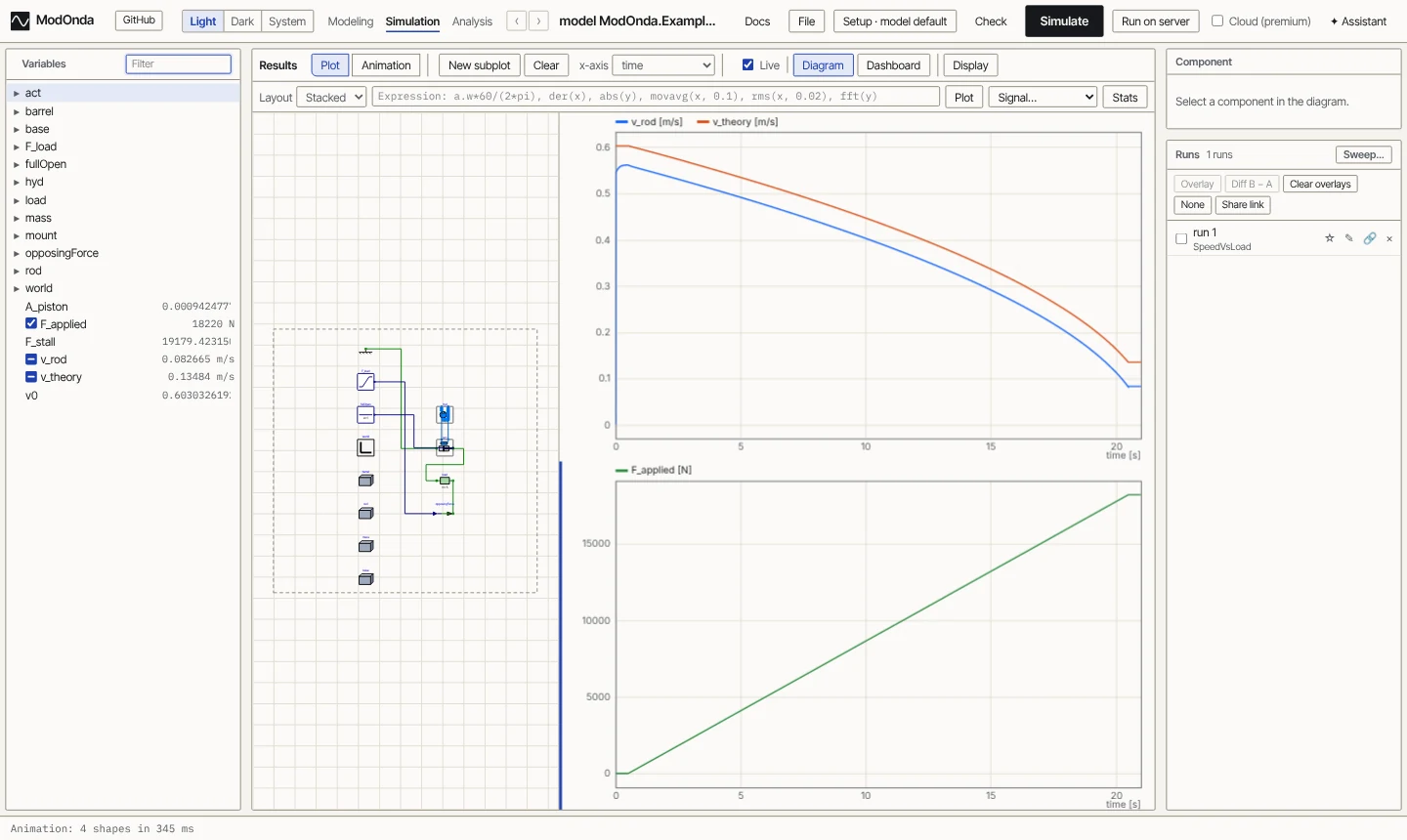Switch to the Modeling tab

[351, 21]
